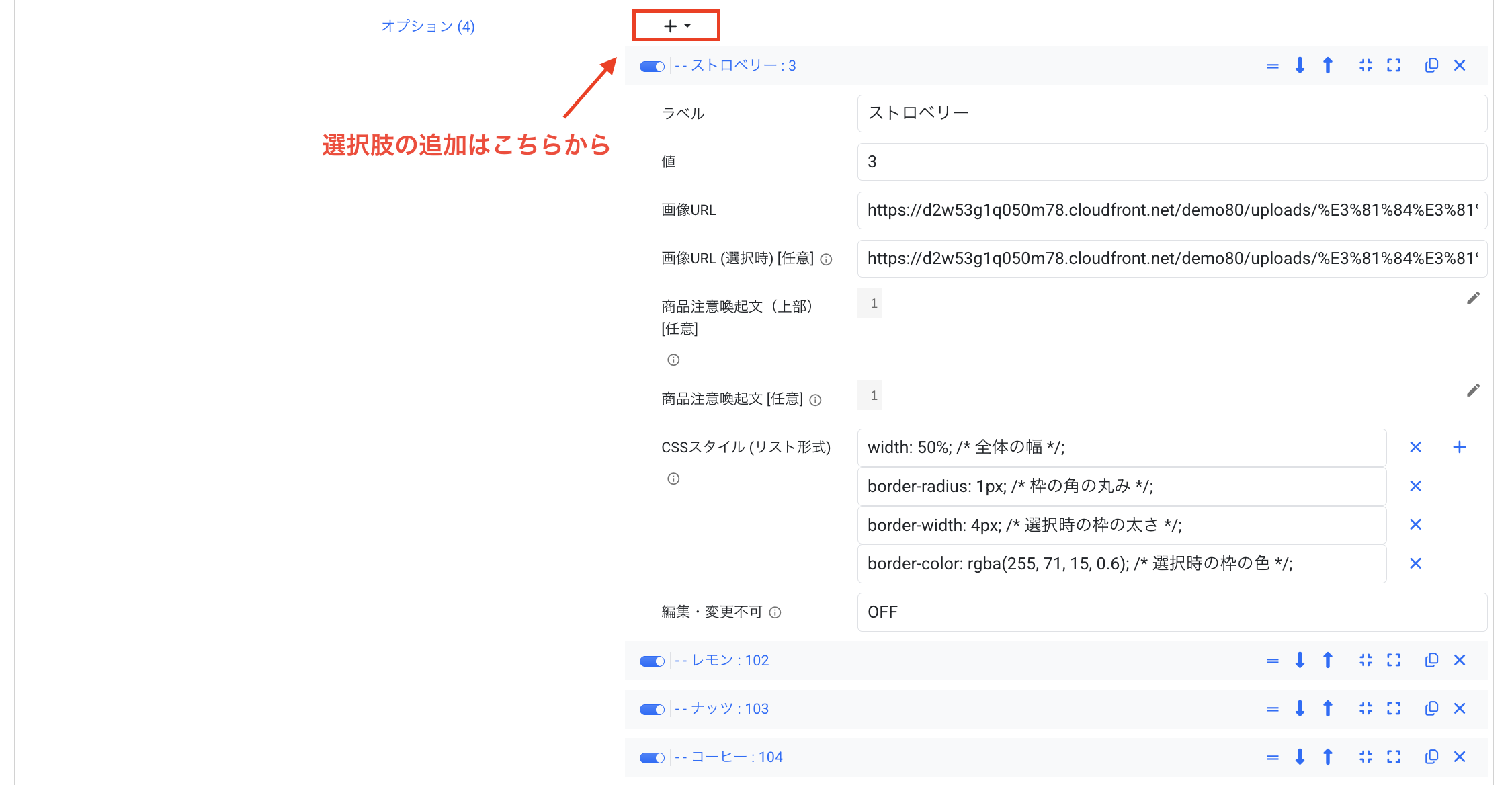
Task: Delete the レモン option
Action: coord(1460,660)
